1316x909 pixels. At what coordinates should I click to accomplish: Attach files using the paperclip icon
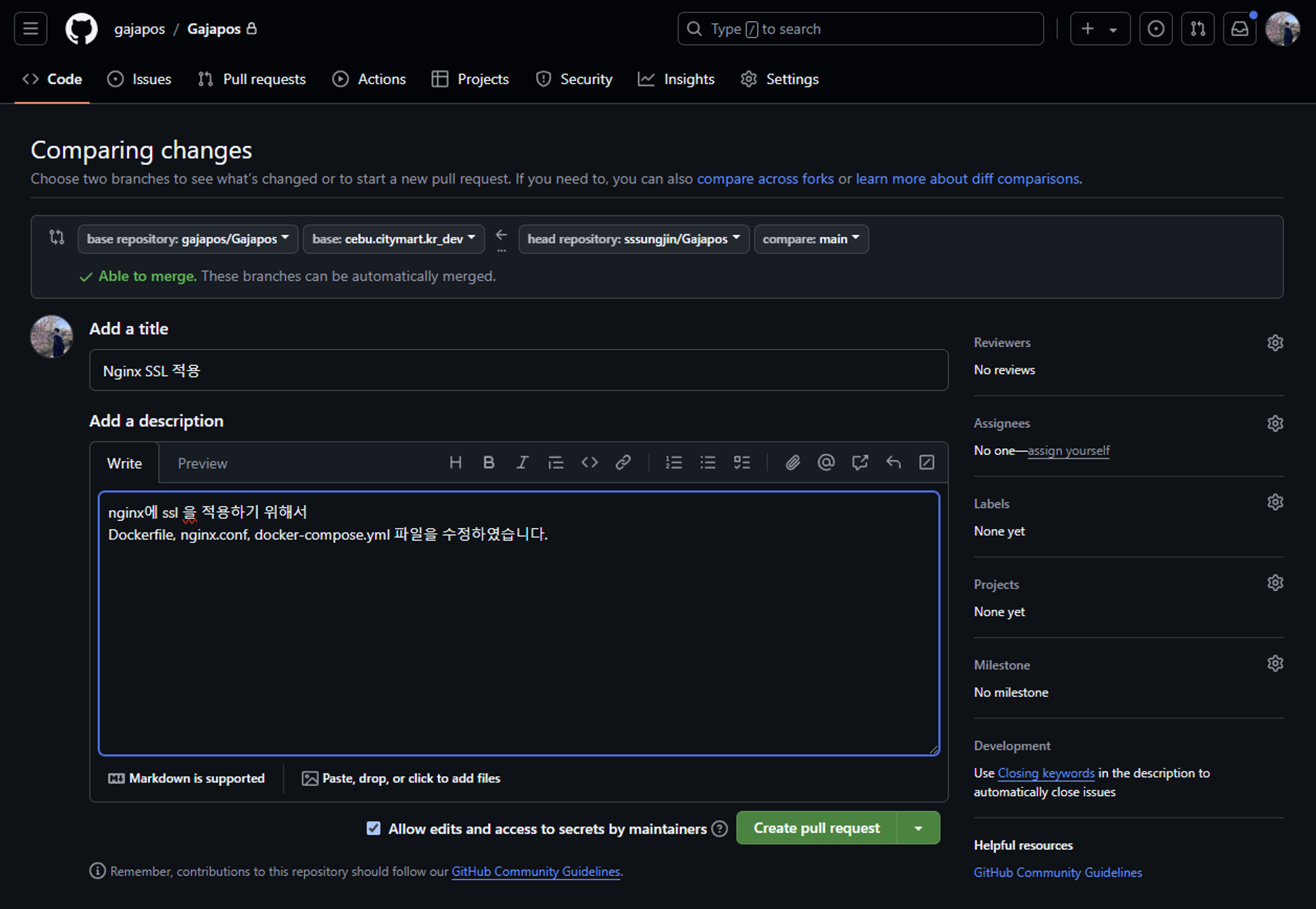click(x=793, y=463)
